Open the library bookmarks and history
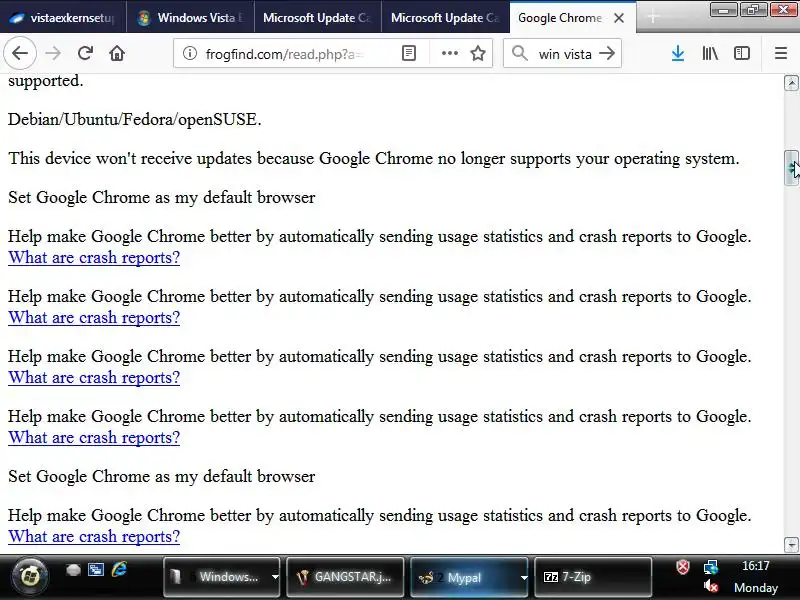This screenshot has height=600, width=800. [x=710, y=53]
